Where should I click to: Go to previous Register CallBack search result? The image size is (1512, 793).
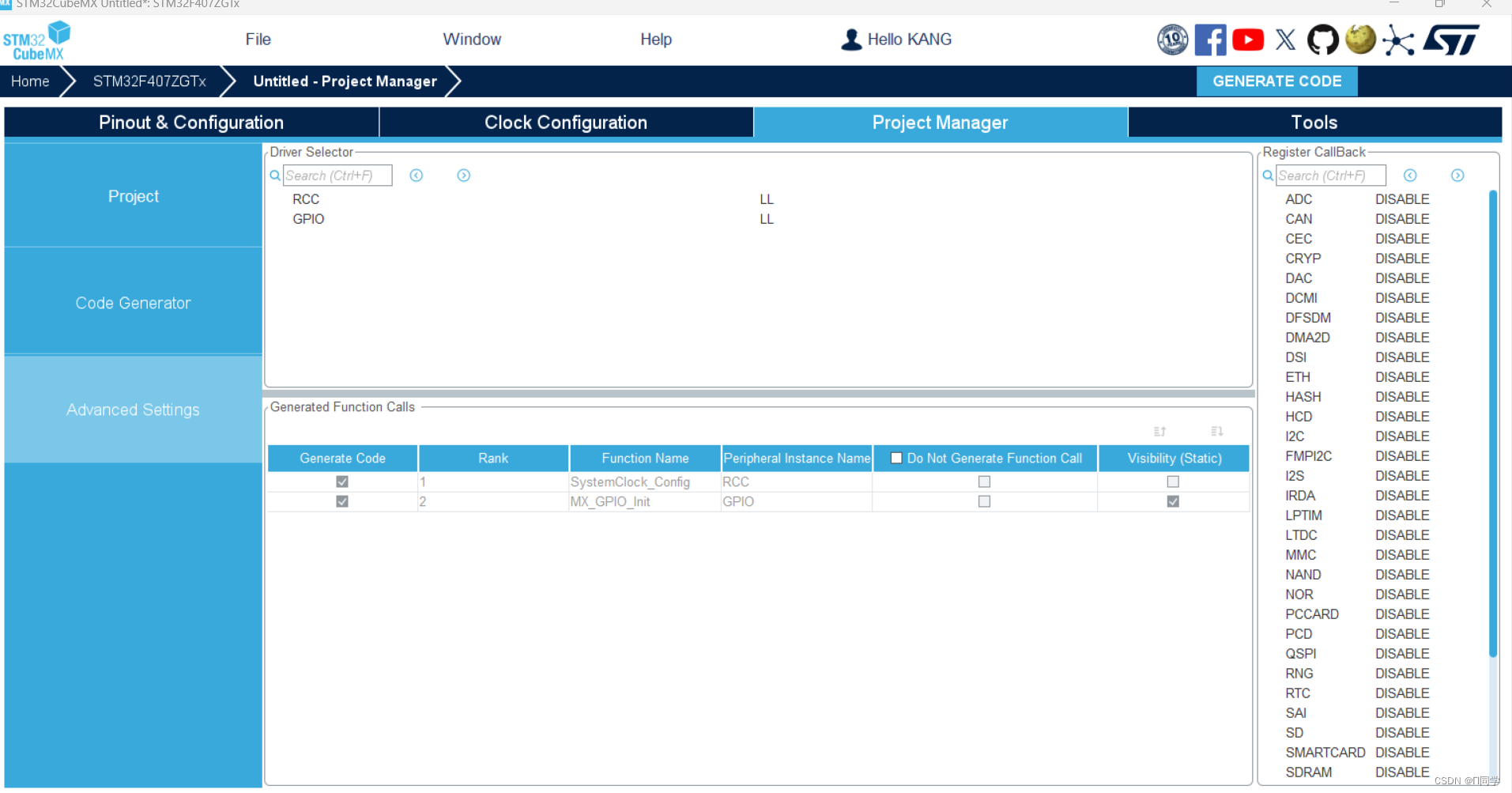pos(1410,176)
